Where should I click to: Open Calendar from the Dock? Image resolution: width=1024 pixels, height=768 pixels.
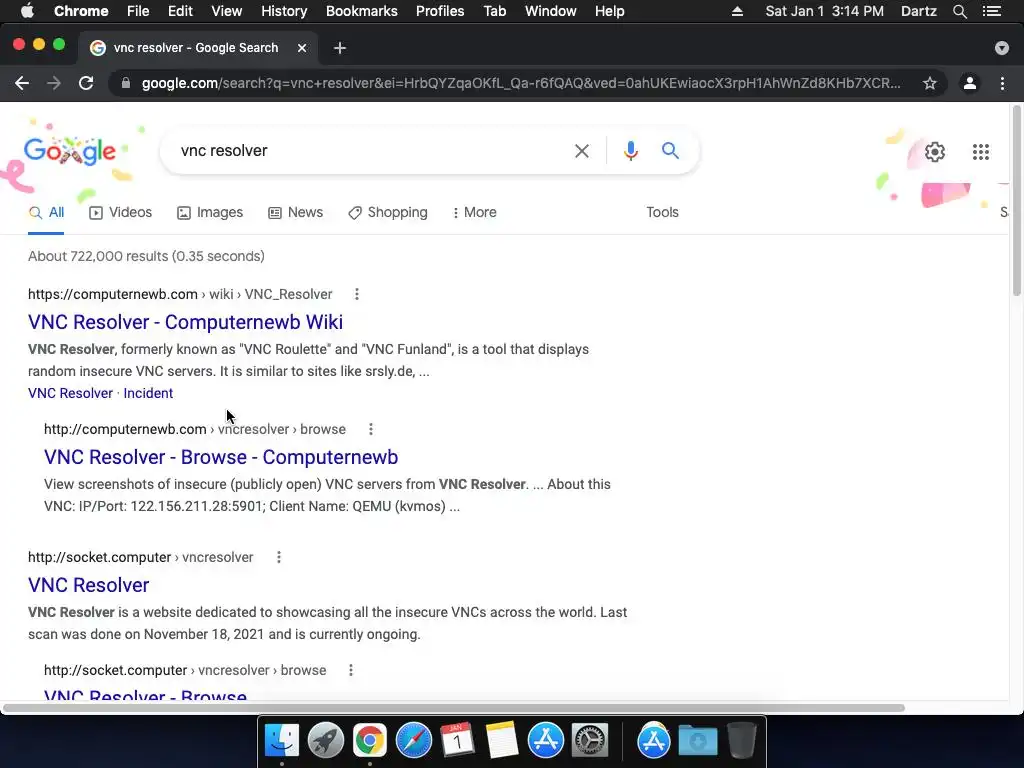coord(457,741)
